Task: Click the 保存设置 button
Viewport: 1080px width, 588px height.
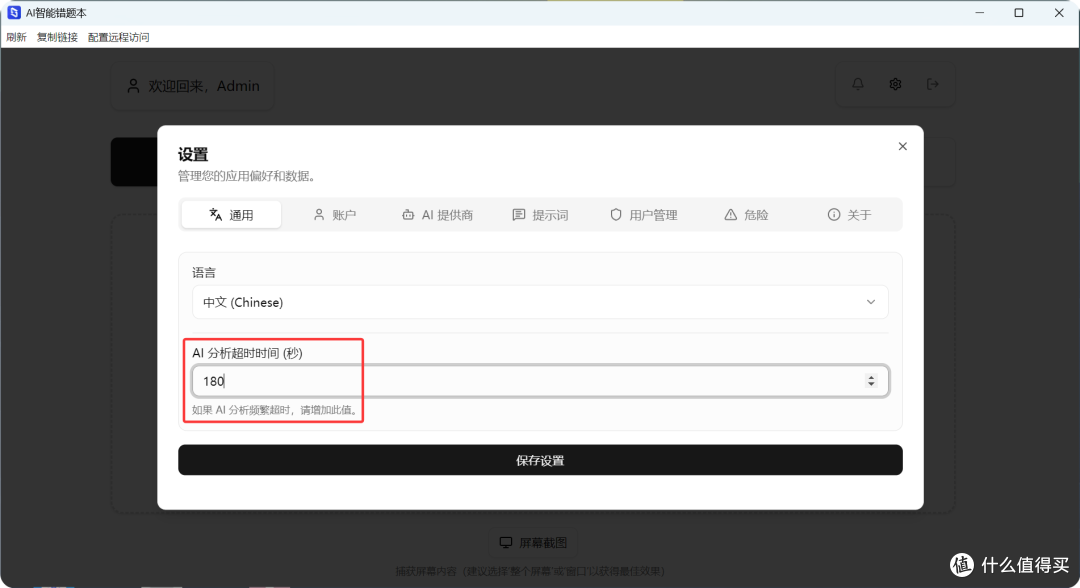Action: click(x=540, y=460)
